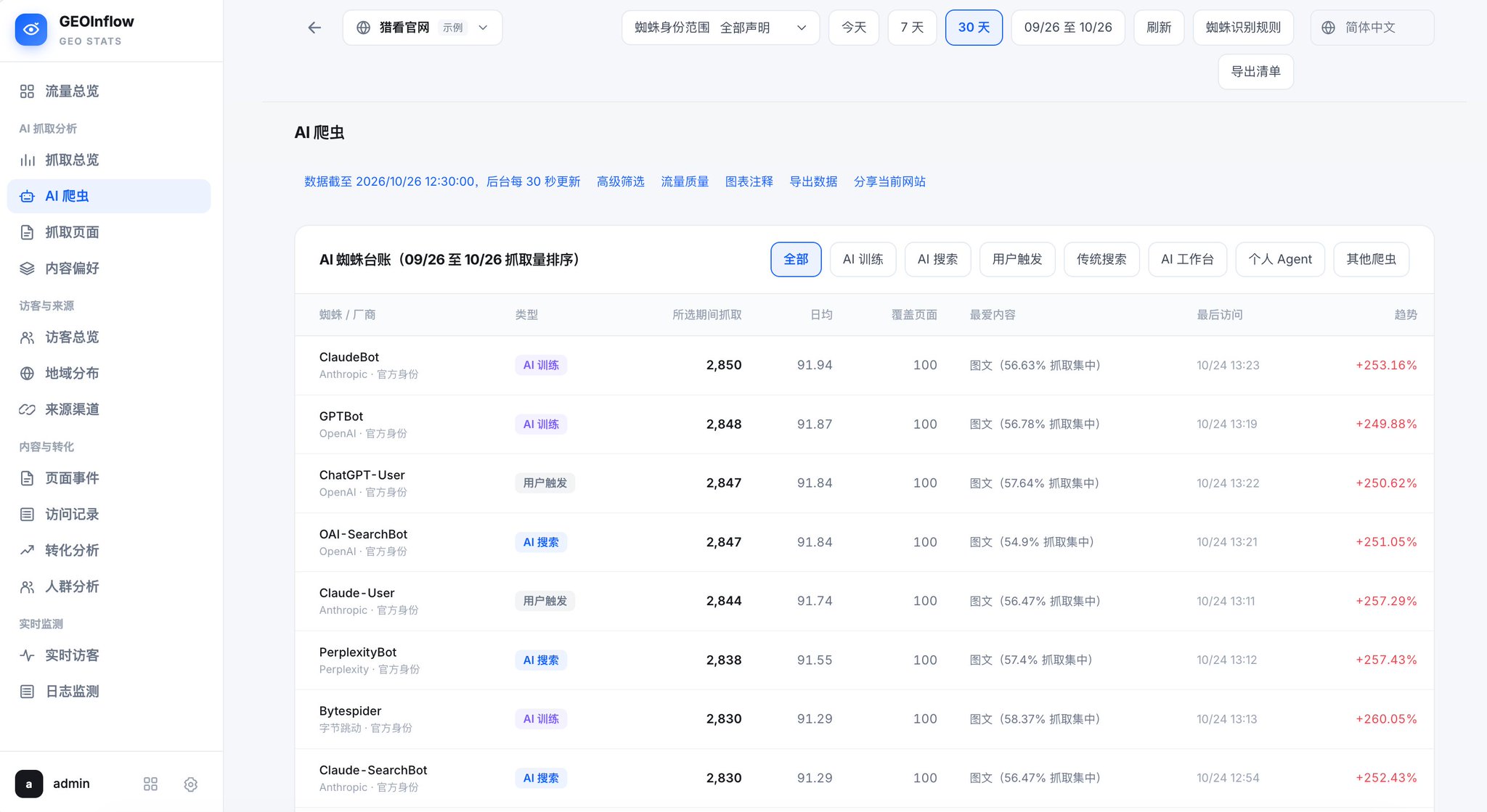Click the 日志监测 list icon
The image size is (1487, 812).
point(27,692)
